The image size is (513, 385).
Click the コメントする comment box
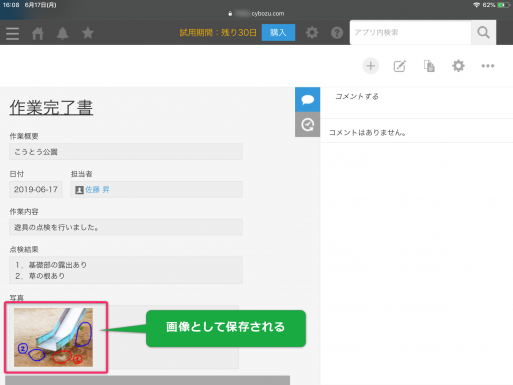tap(417, 97)
